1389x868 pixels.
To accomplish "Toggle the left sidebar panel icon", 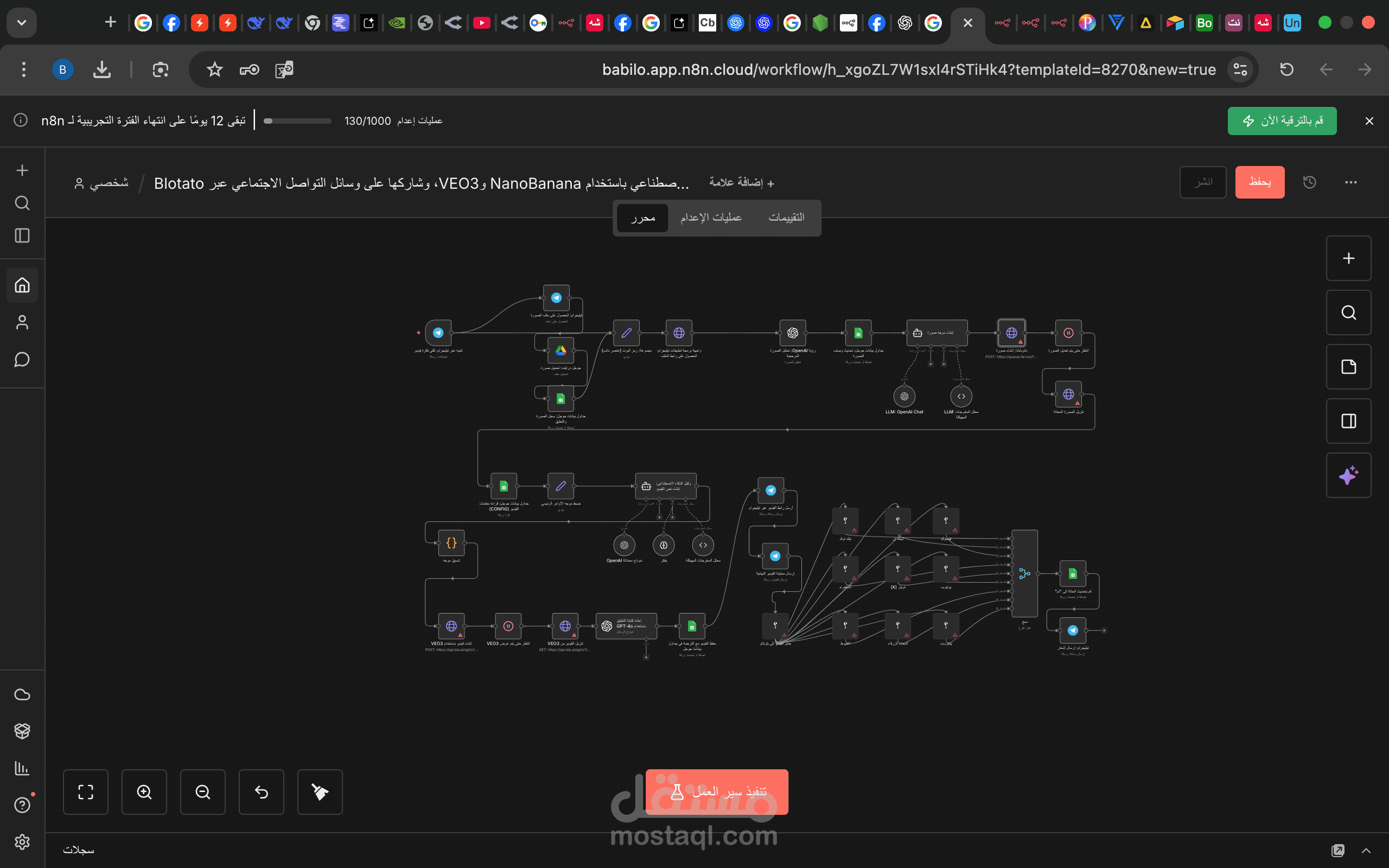I will coord(22,235).
